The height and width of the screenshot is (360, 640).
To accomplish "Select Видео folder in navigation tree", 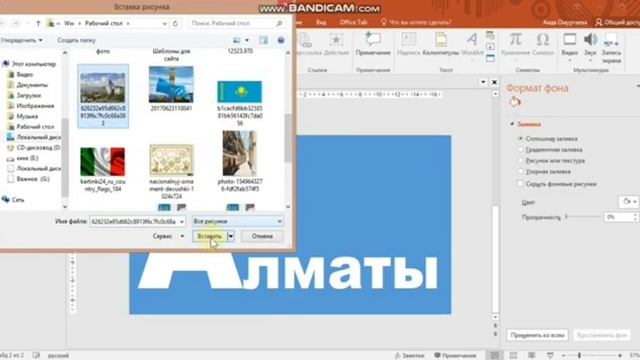I will point(24,75).
